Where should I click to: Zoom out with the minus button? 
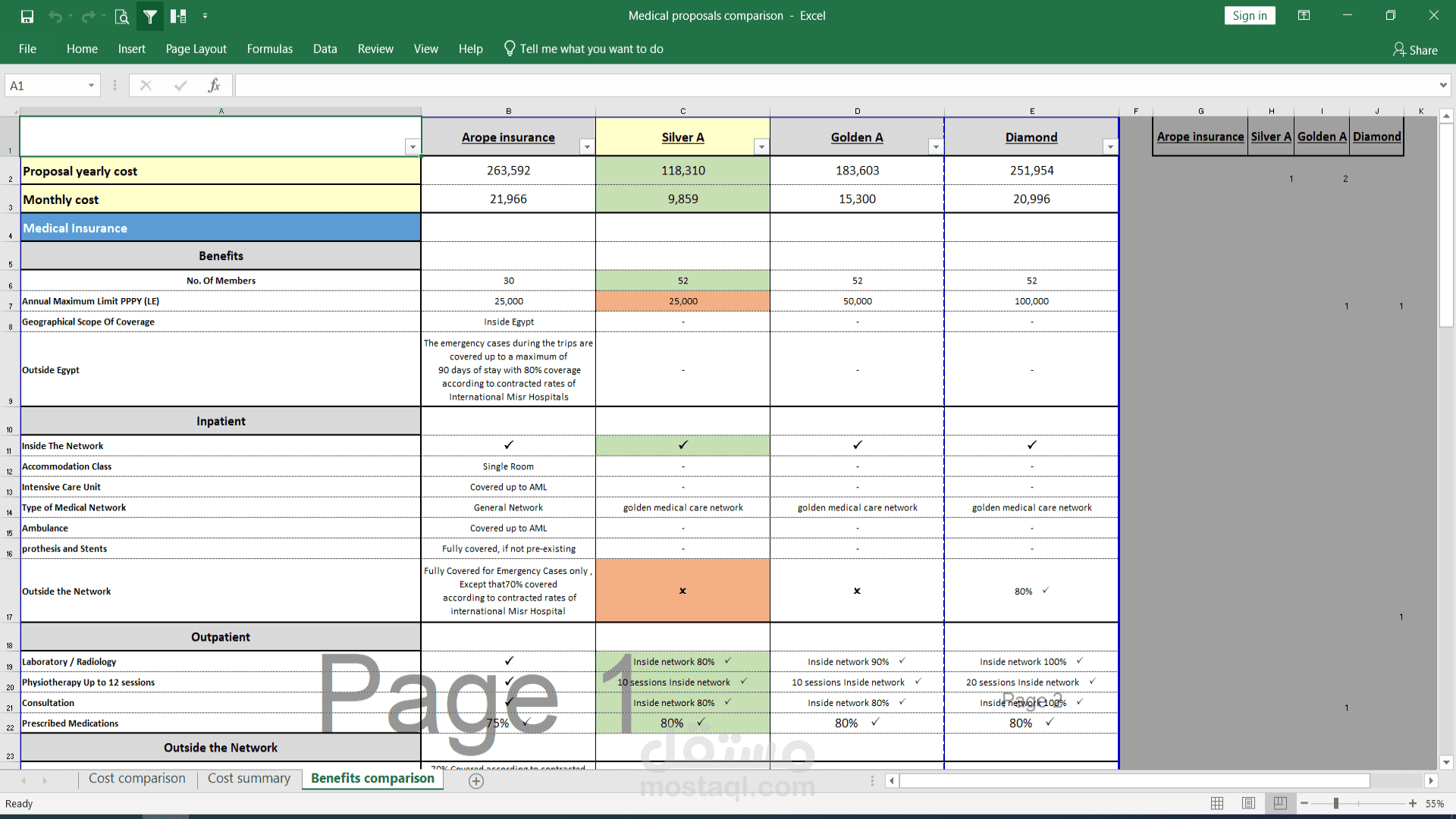[1304, 803]
